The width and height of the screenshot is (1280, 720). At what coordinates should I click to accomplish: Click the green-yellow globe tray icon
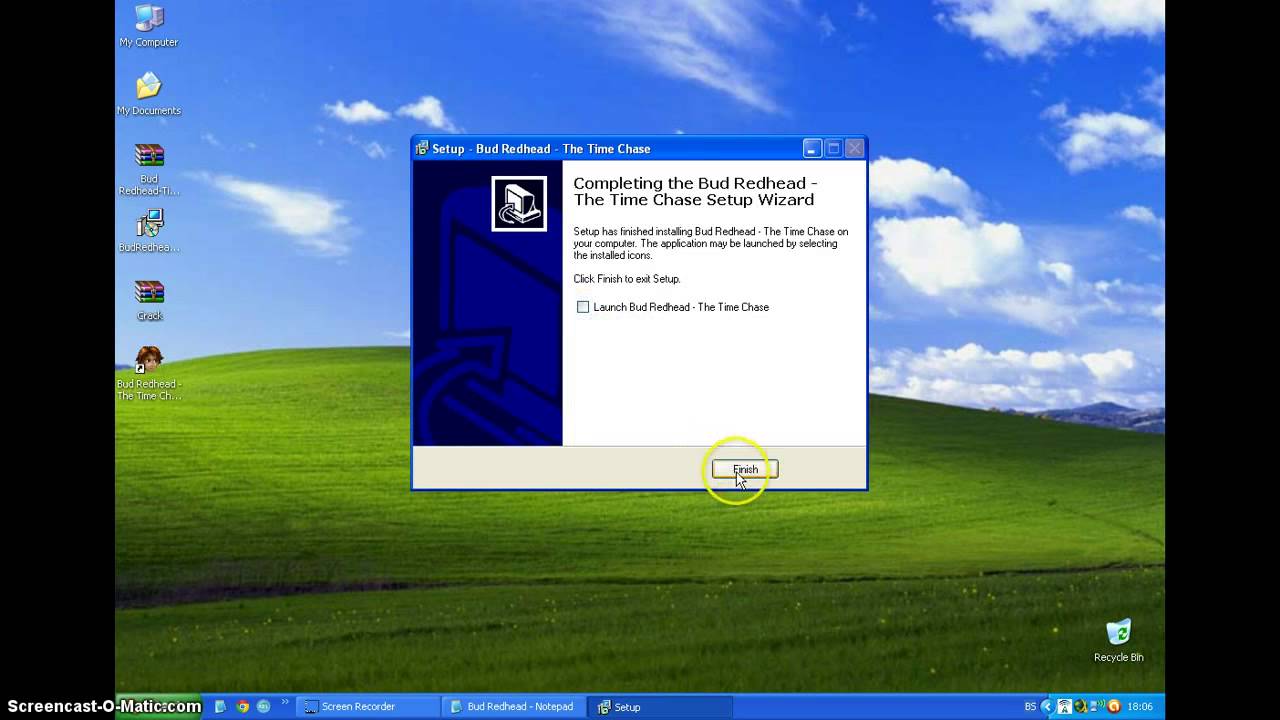(1081, 707)
